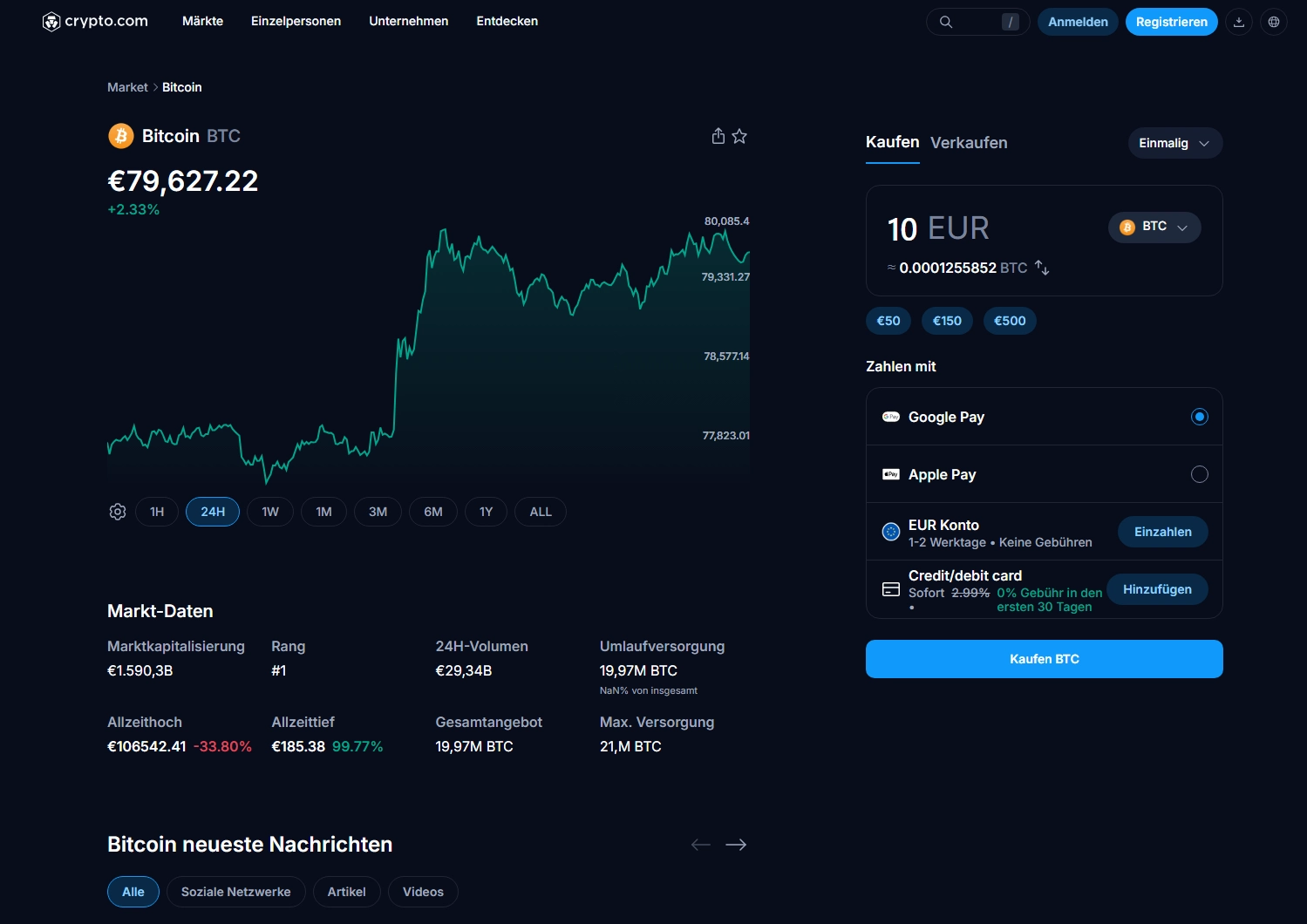Switch to the Kaufen tab
The image size is (1307, 924).
892,142
